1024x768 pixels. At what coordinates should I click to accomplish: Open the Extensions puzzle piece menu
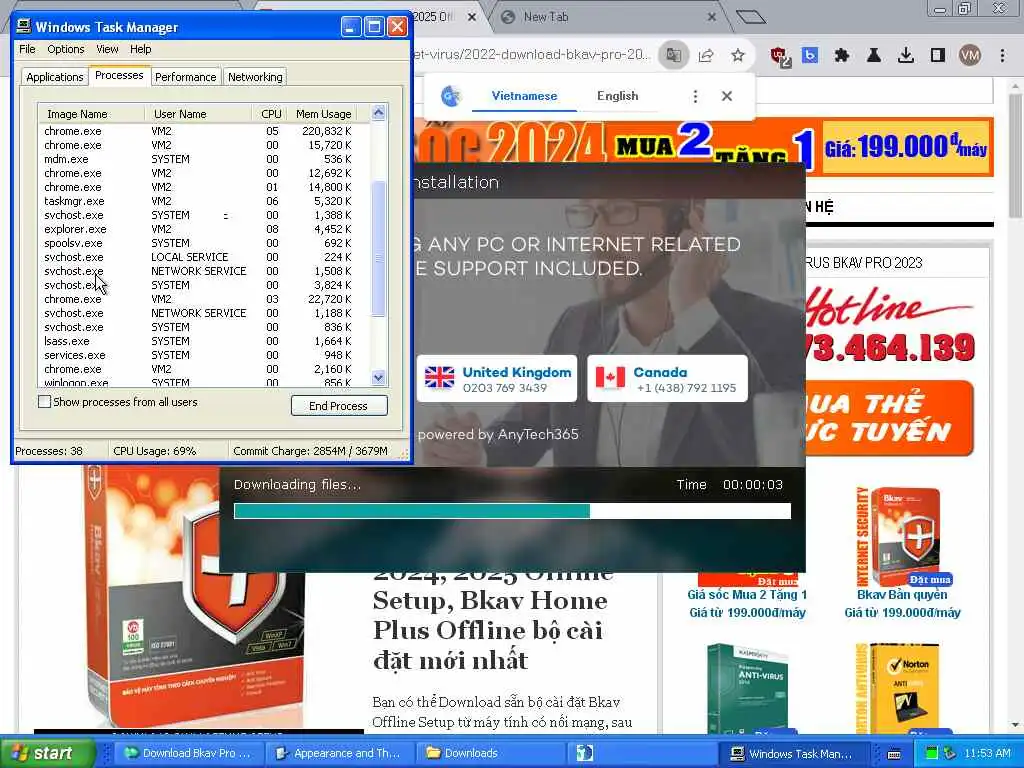click(842, 56)
